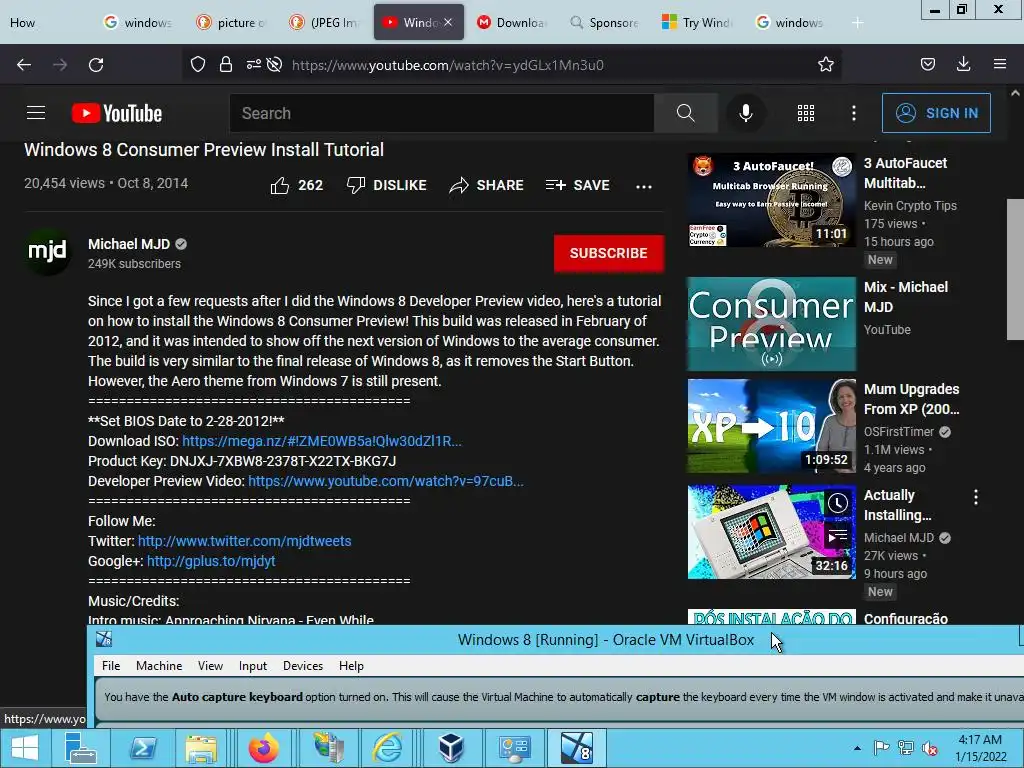The height and width of the screenshot is (768, 1024).
Task: Click the Michael MJD channel name
Action: [129, 244]
